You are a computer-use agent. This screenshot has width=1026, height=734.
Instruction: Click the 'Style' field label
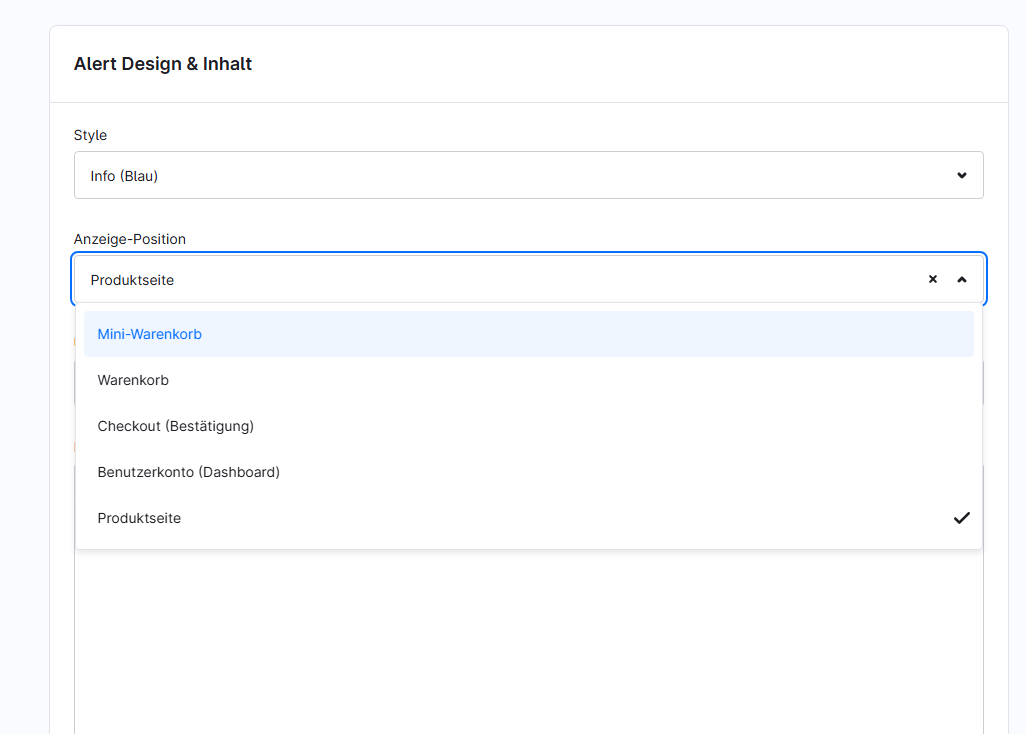click(x=90, y=135)
